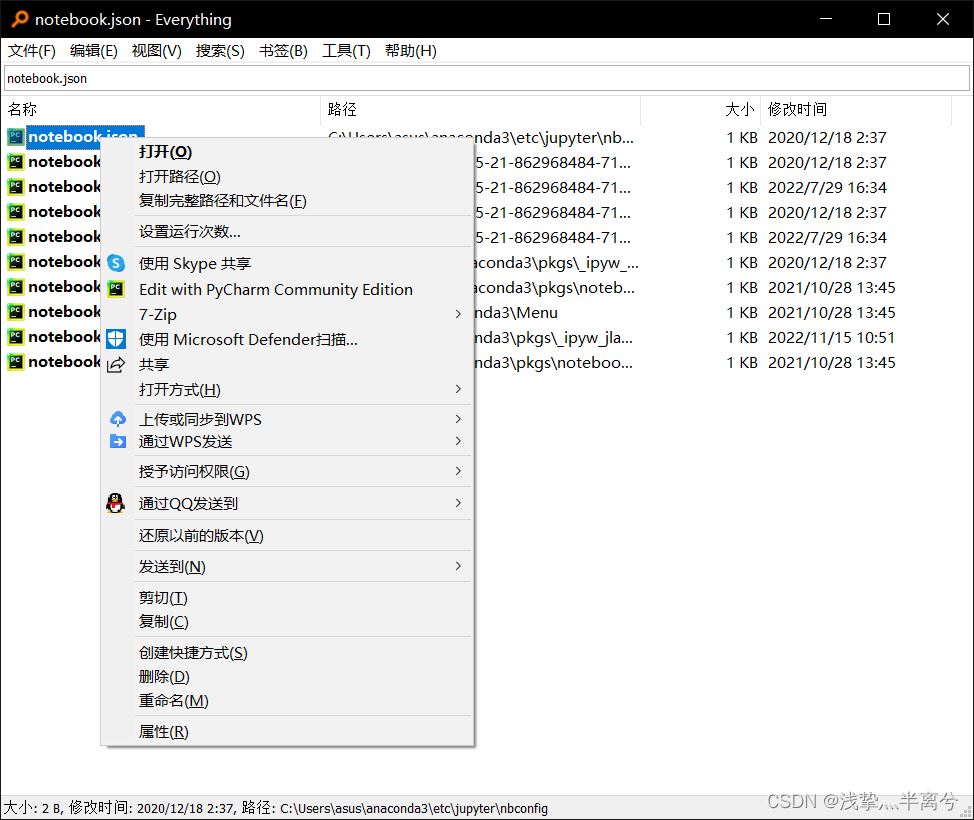The image size is (974, 820).
Task: Click the 1 KB size in the anaconda3\Menu row
Action: pos(742,312)
